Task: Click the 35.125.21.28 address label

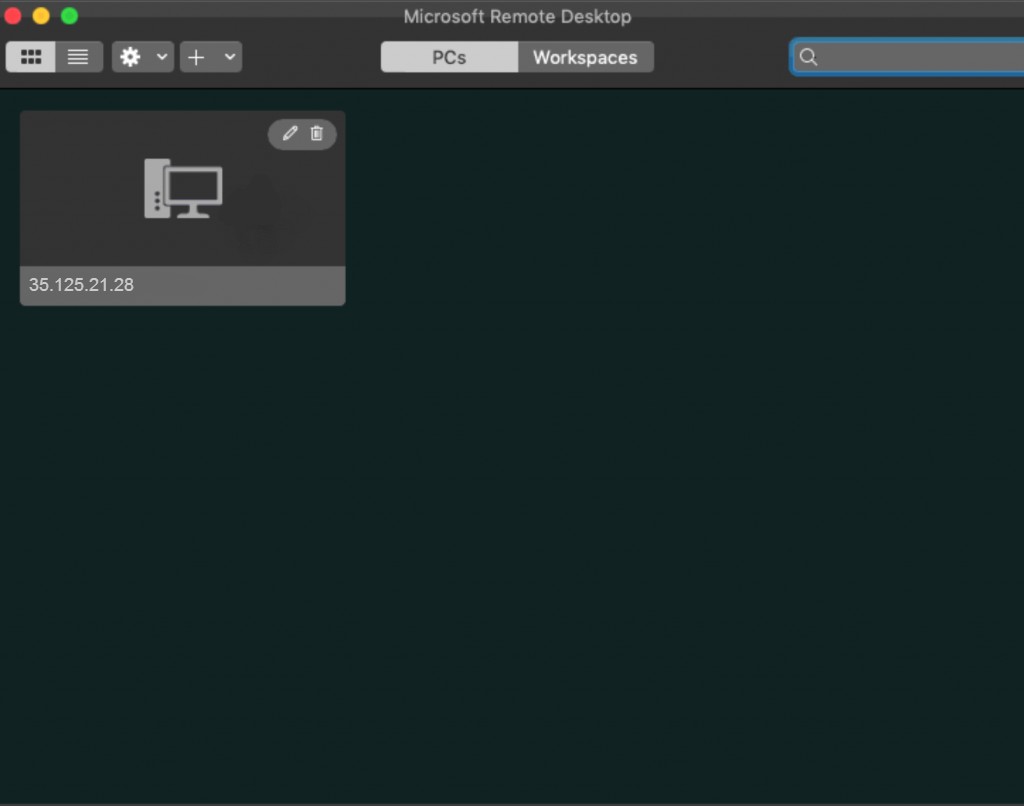Action: pyautogui.click(x=81, y=285)
